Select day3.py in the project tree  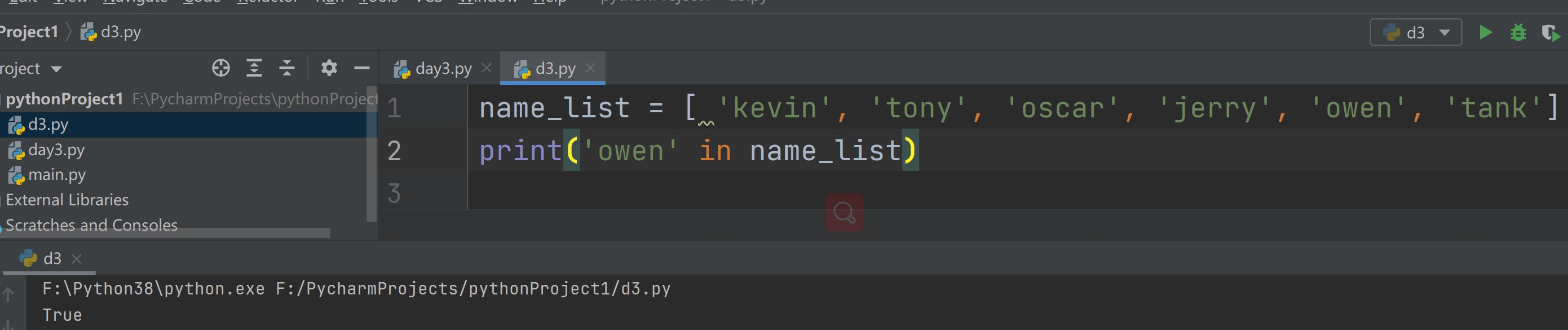[x=56, y=150]
